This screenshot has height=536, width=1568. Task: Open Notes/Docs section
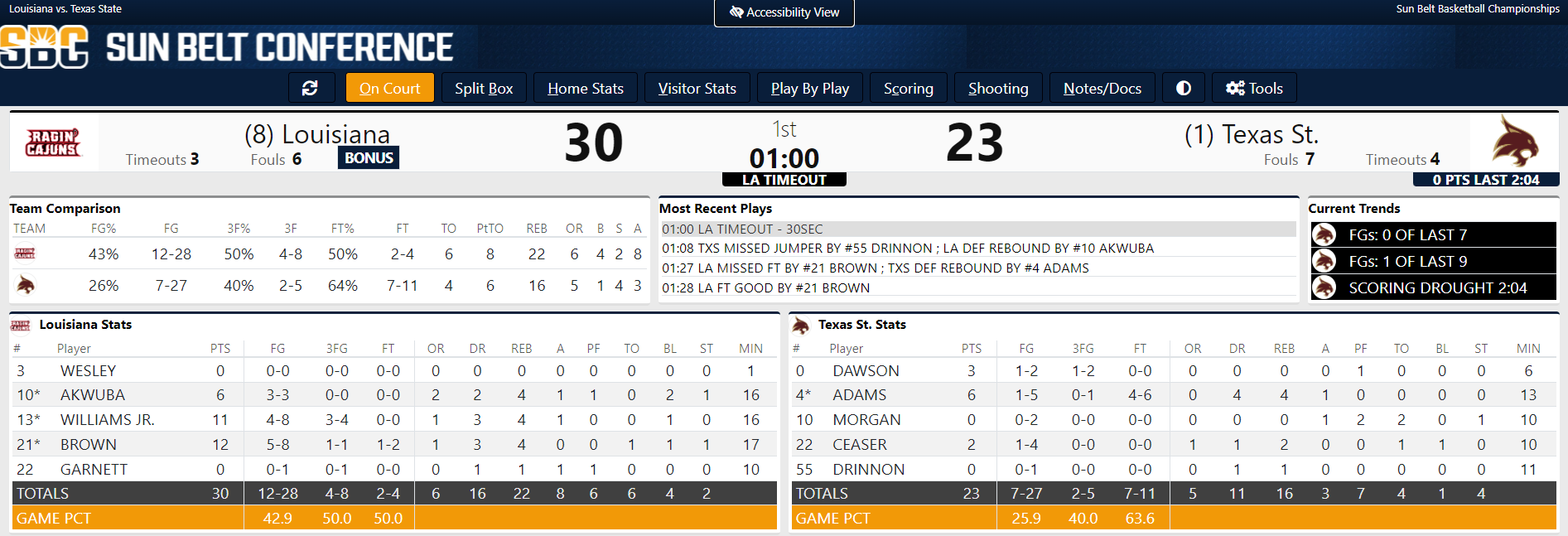(1102, 89)
